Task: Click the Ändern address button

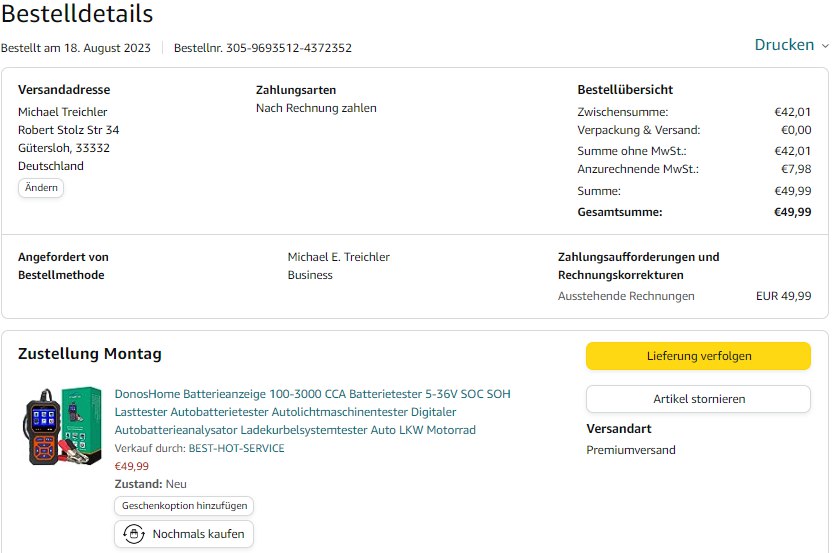Action: point(41,188)
